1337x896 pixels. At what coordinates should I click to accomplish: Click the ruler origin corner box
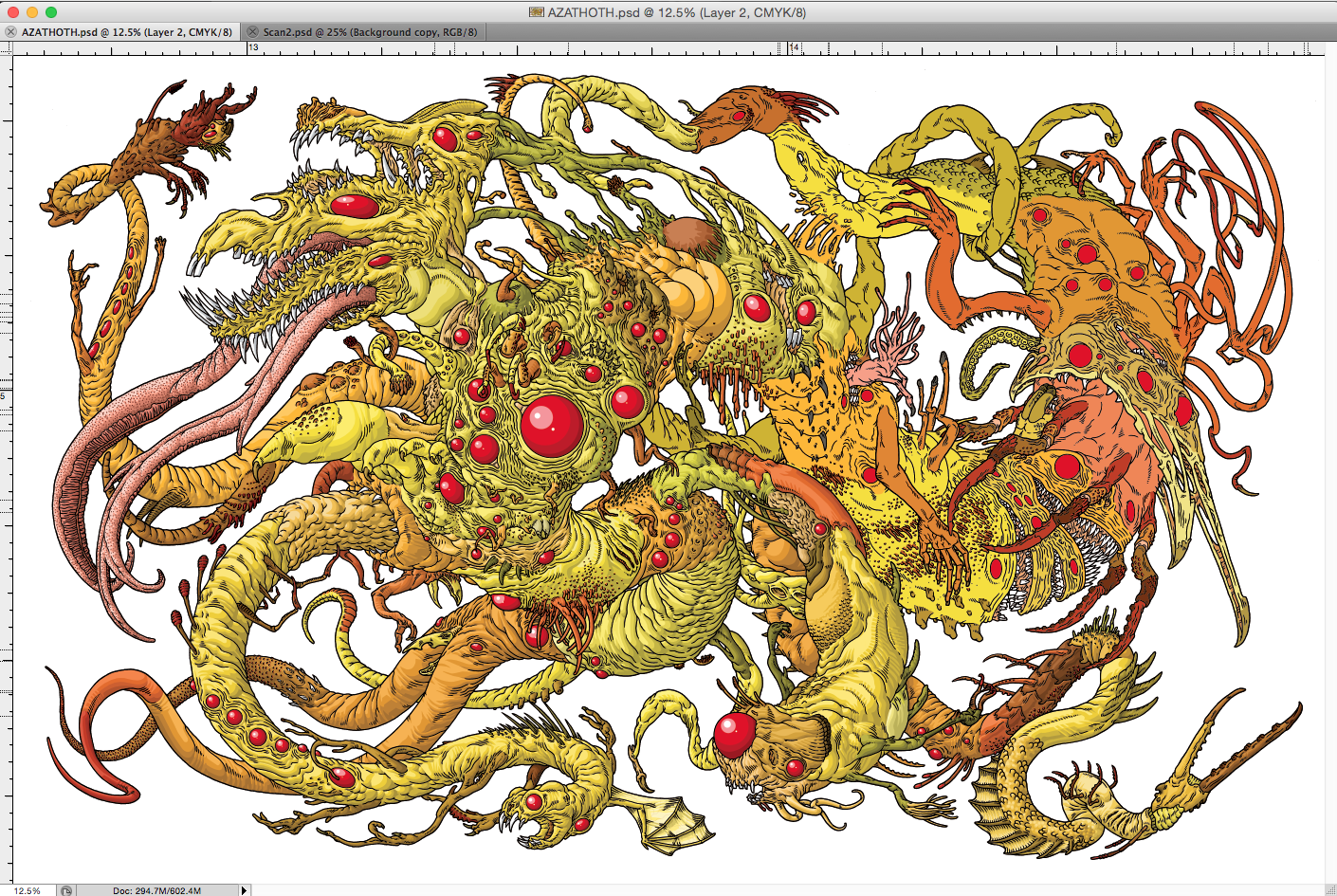coord(7,46)
